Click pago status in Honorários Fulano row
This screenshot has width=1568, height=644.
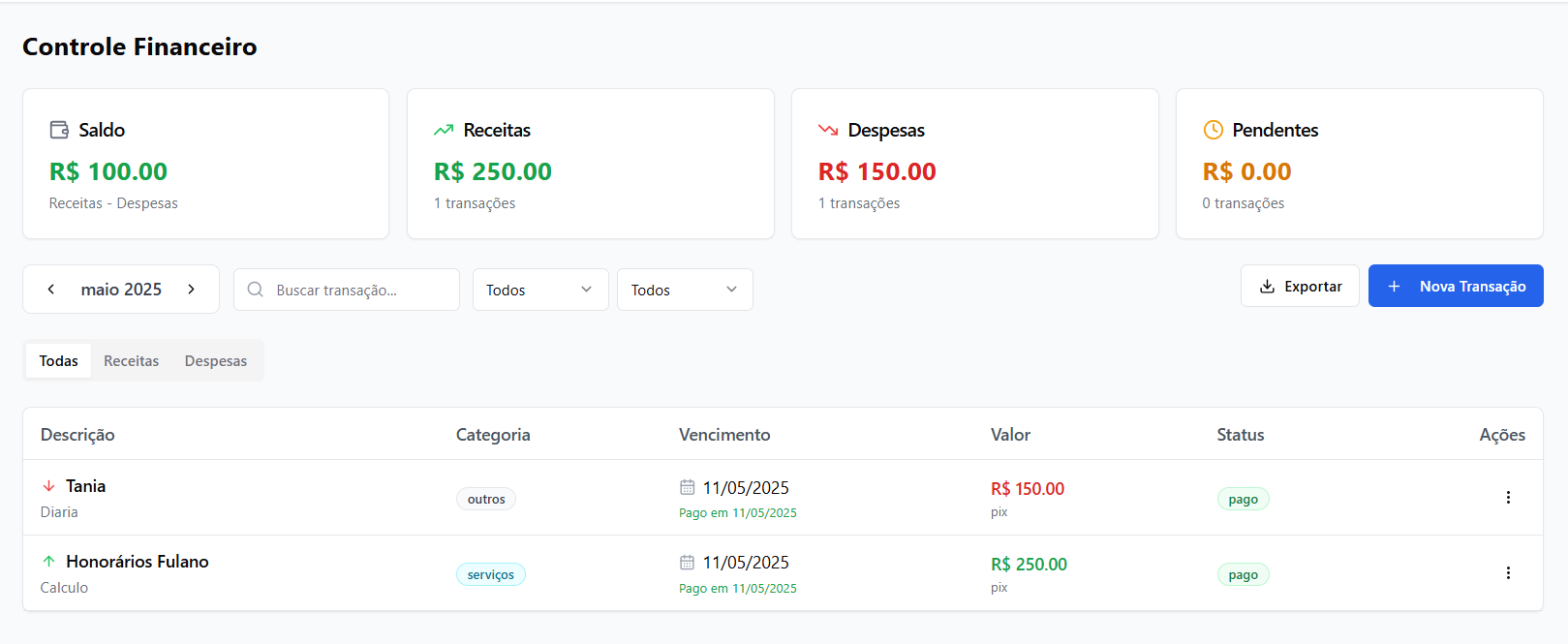(x=1244, y=575)
